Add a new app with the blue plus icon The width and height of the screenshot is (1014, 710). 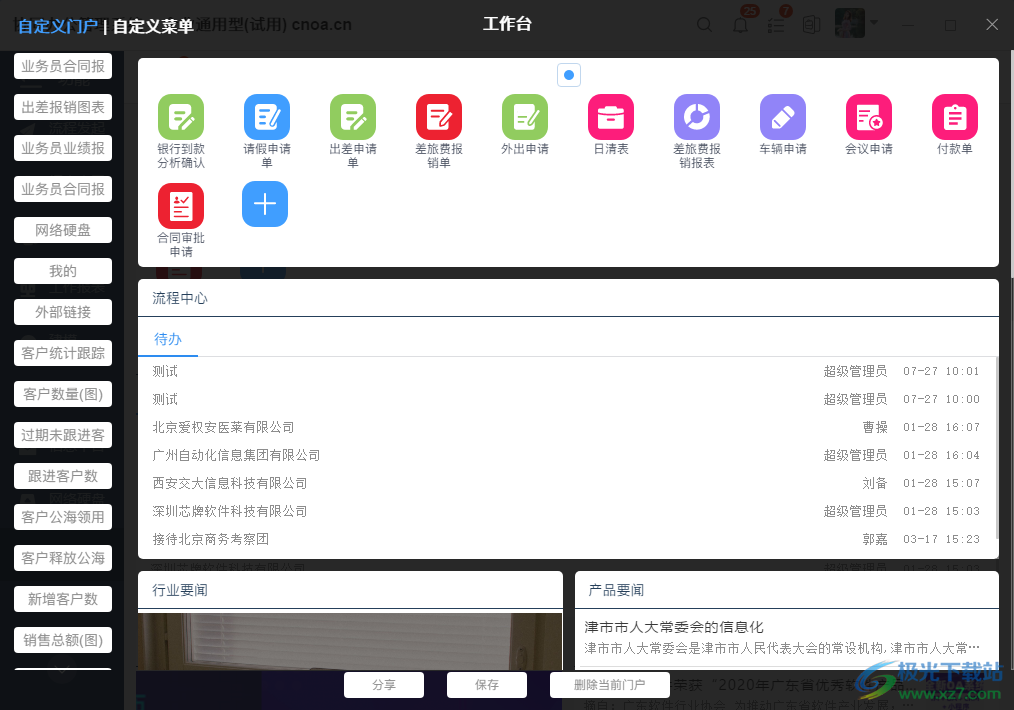(x=265, y=204)
